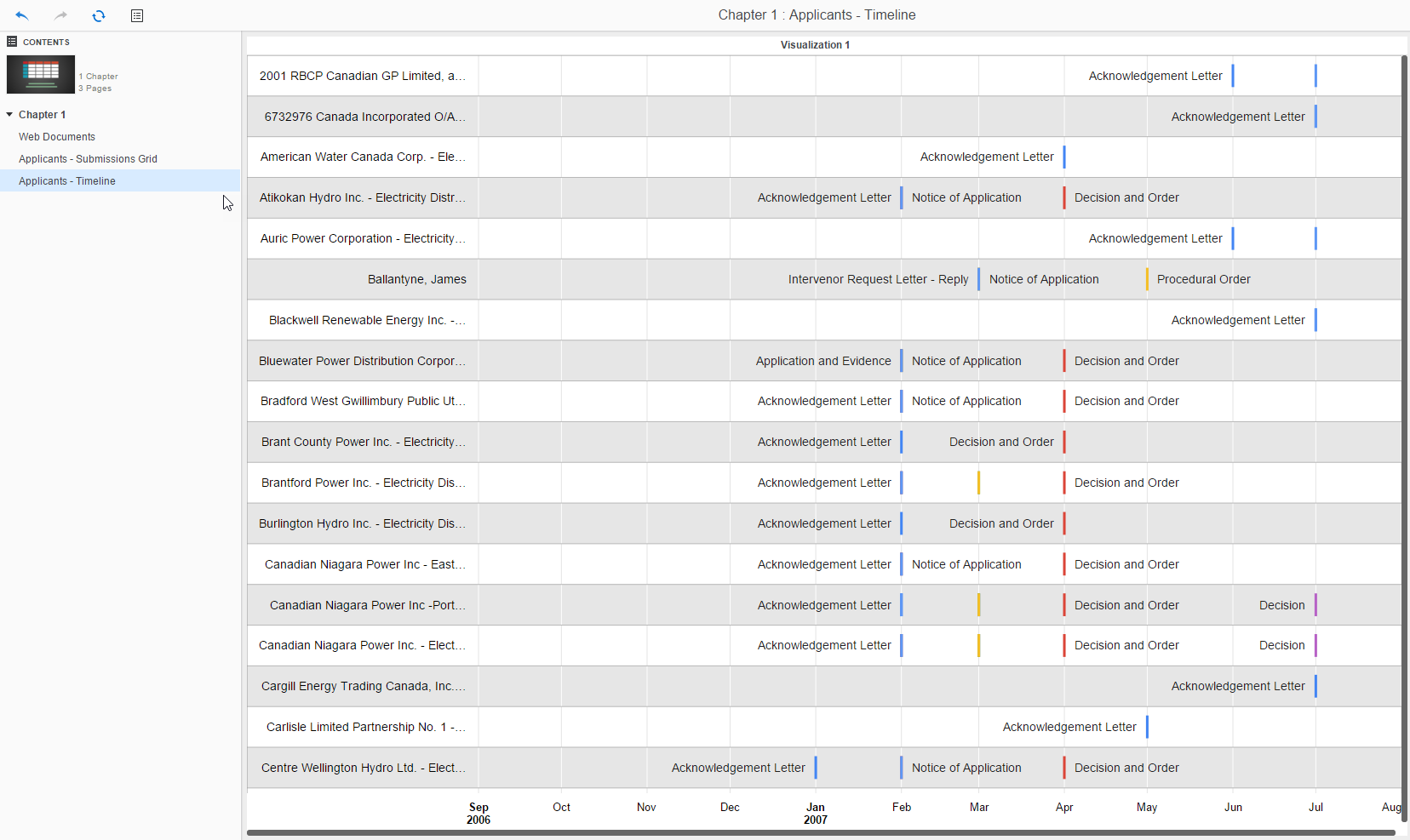Image resolution: width=1410 pixels, height=840 pixels.
Task: Click the back arrow icon
Action: [x=22, y=15]
